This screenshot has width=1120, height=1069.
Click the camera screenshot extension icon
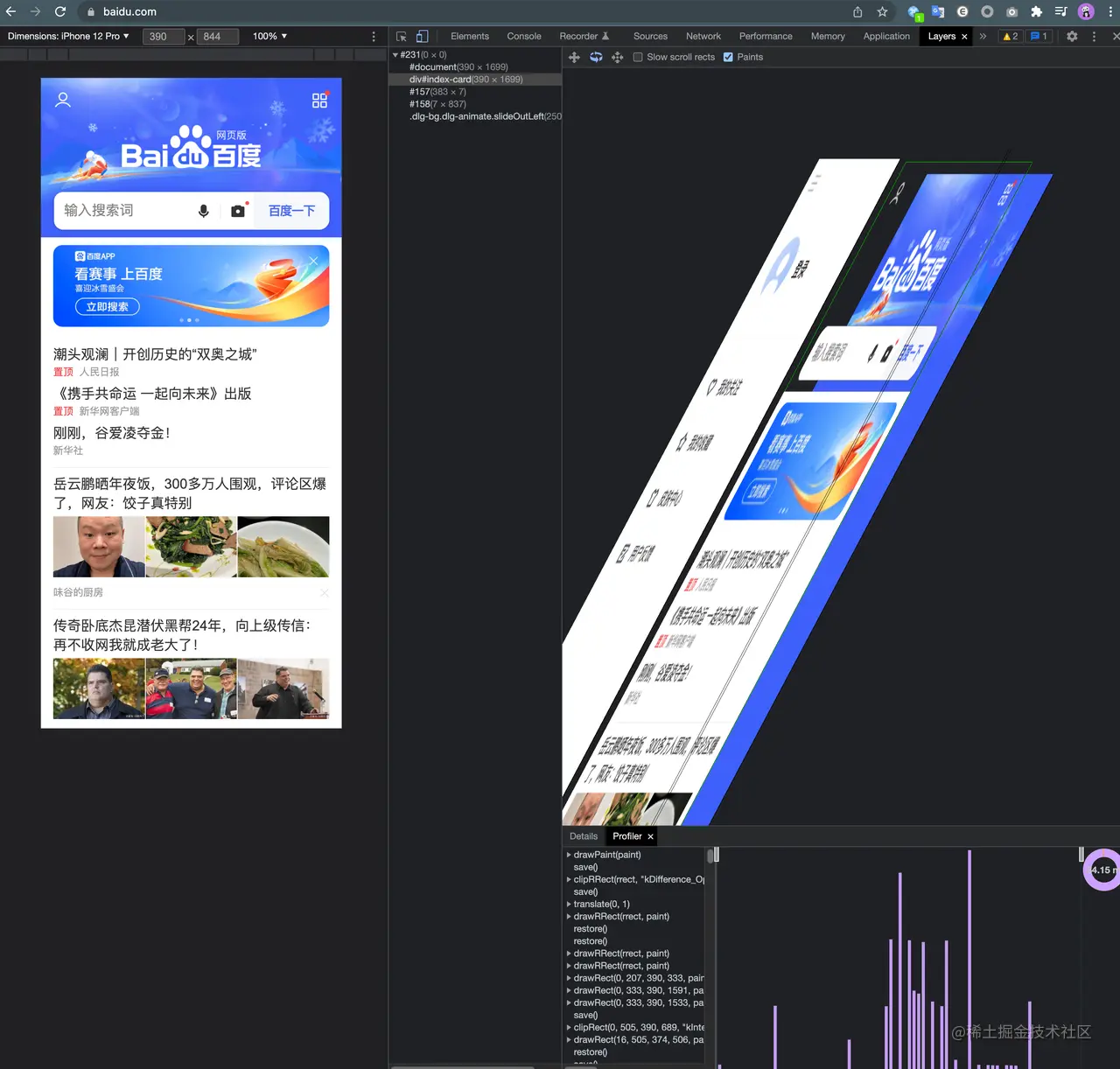click(1012, 12)
